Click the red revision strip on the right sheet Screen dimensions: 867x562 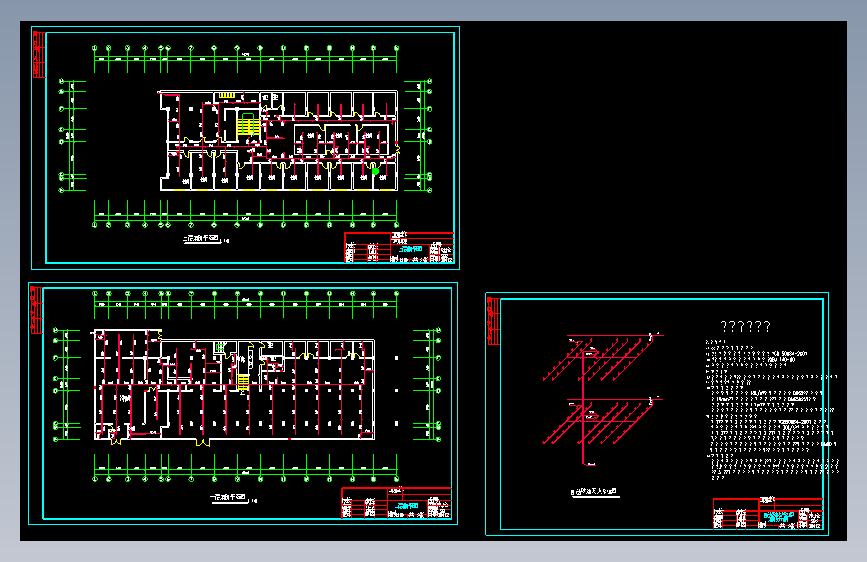[x=493, y=321]
